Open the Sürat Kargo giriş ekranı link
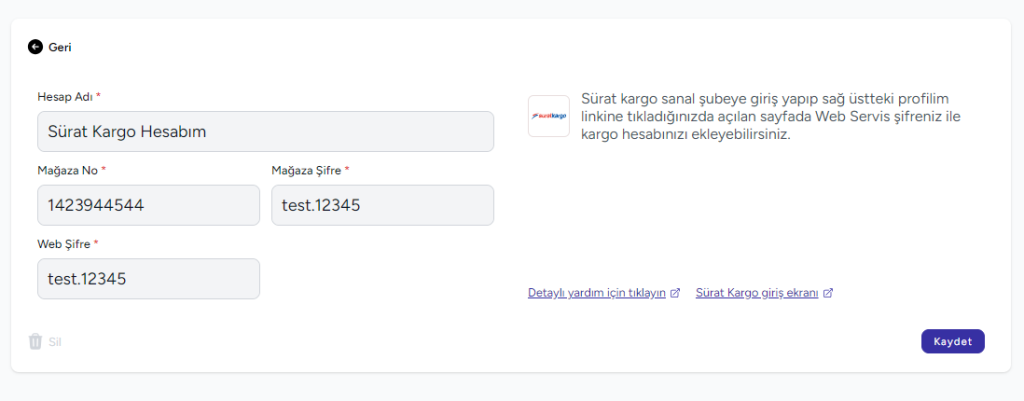Viewport: 1024px width, 401px height. point(757,293)
